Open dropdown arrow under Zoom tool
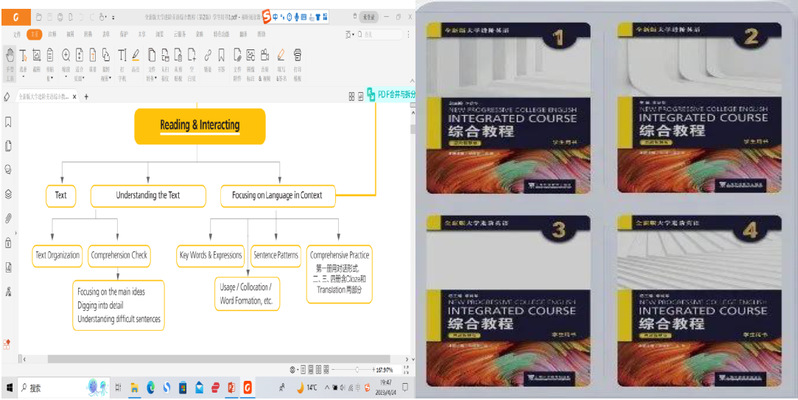Image resolution: width=798 pixels, height=400 pixels. (x=66, y=78)
